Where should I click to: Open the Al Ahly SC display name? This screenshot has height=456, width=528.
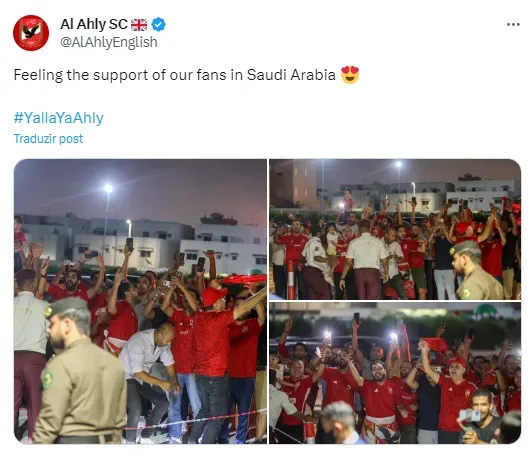click(94, 24)
